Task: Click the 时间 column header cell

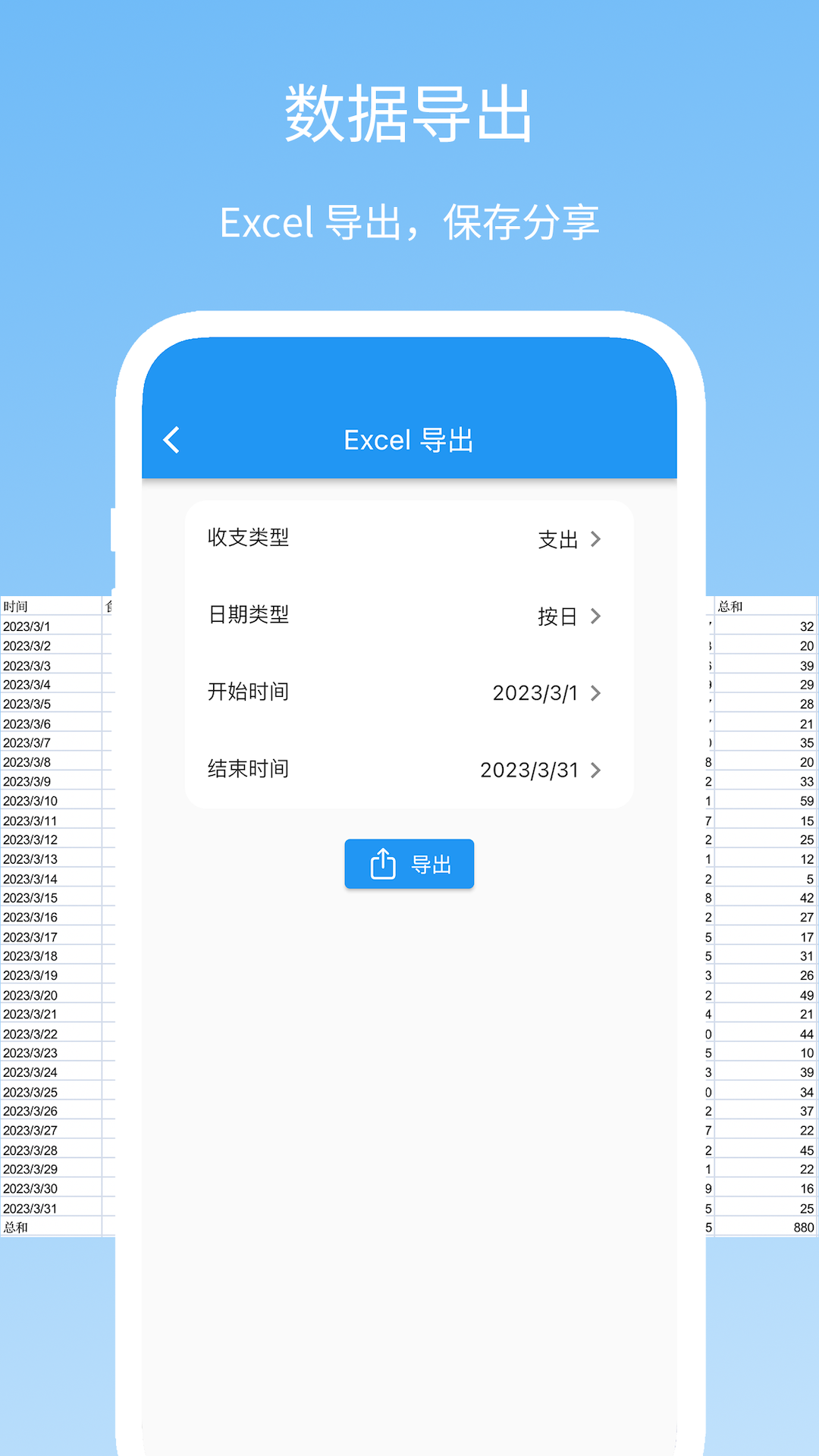Action: pyautogui.click(x=16, y=606)
